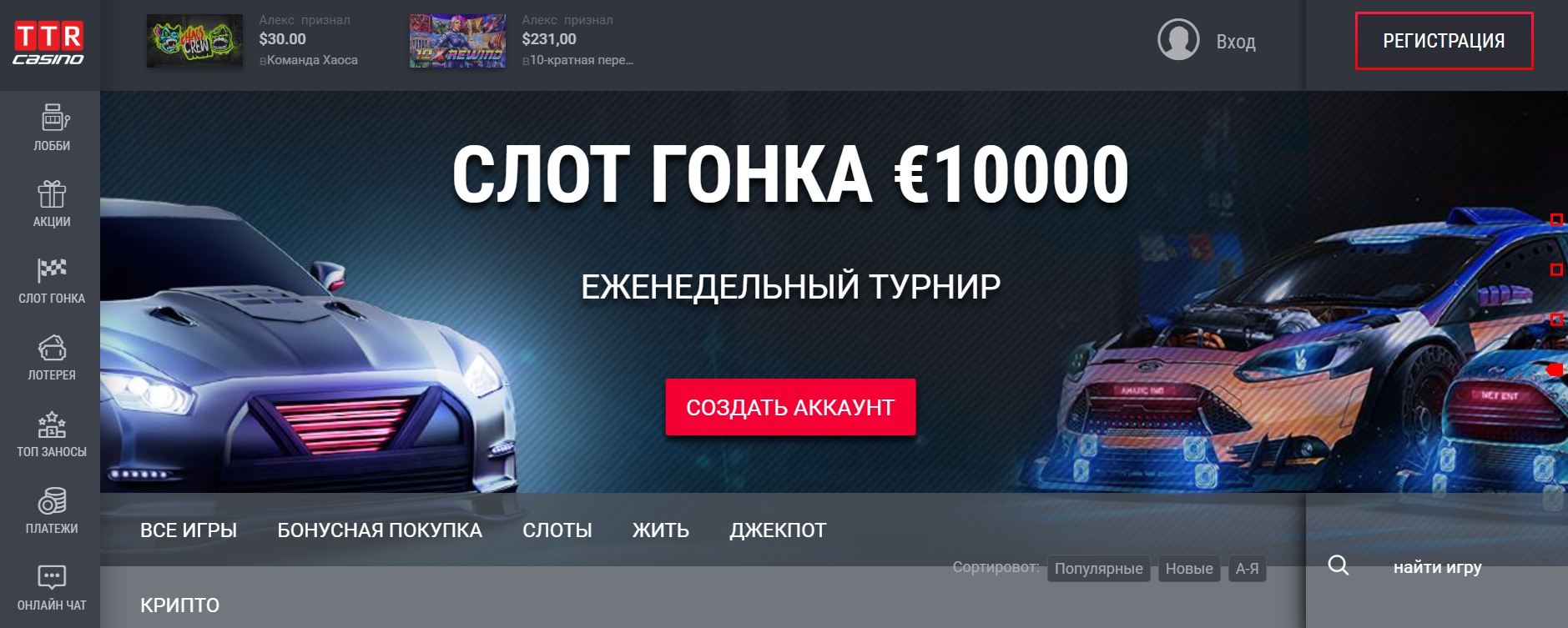Click the Регистрация button

1444,41
